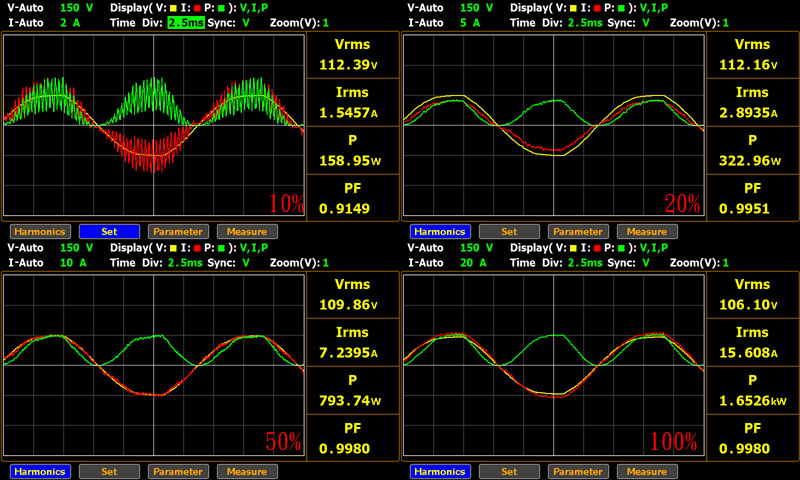Viewport: 800px width, 480px height.
Task: Click V-Auto 150 V in the 100% panel
Action: (477, 248)
